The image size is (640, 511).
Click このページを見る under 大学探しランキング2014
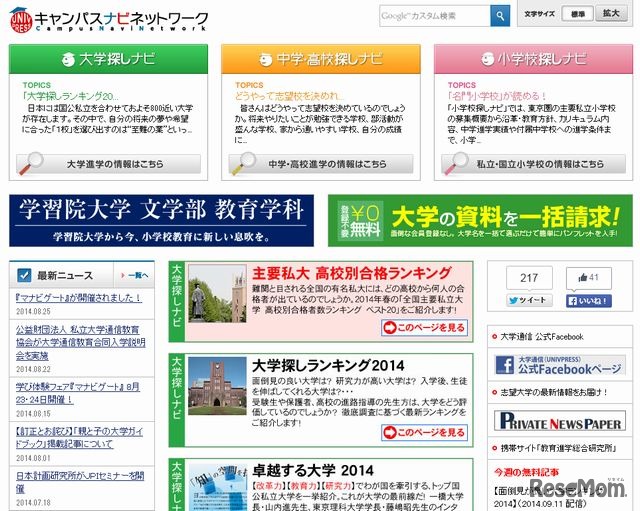[424, 433]
